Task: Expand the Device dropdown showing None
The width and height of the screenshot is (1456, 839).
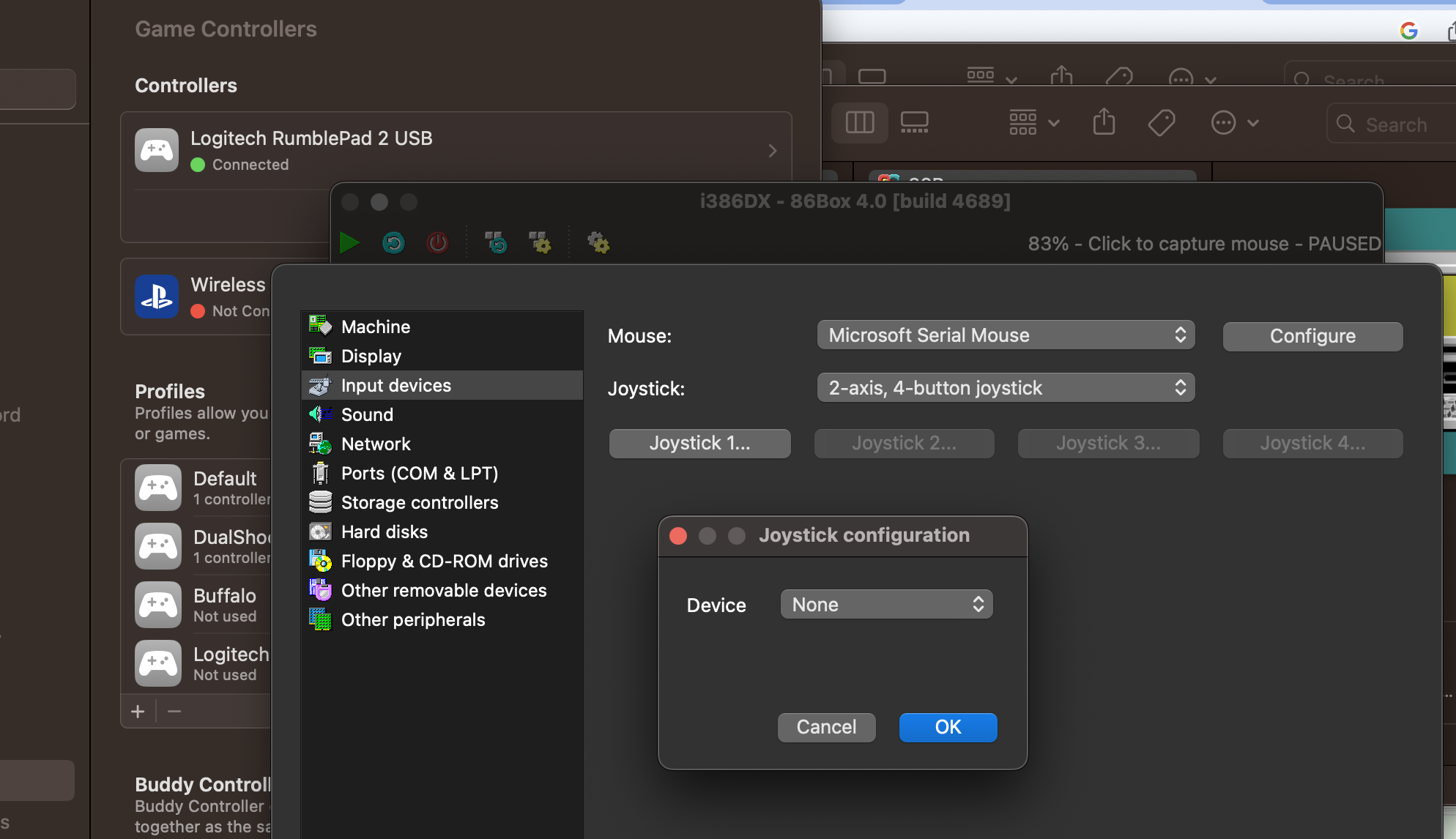Action: pos(885,604)
